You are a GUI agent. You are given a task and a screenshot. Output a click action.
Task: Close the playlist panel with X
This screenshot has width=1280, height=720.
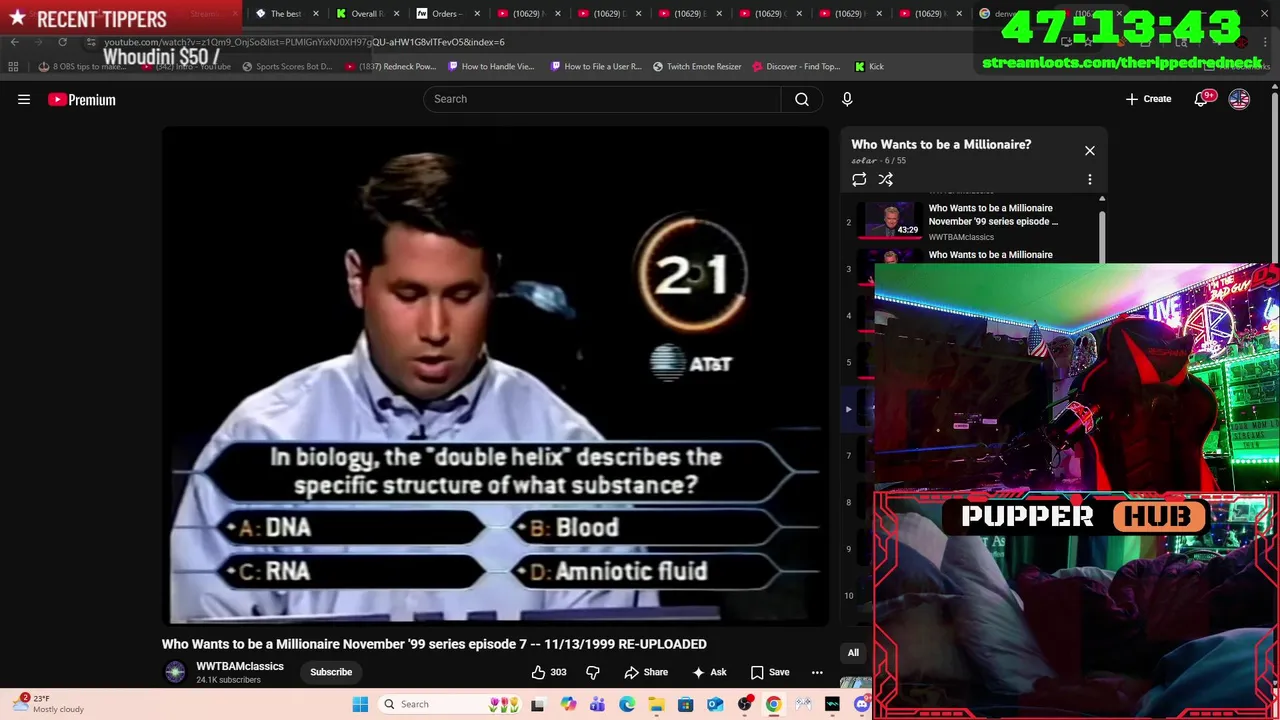coord(1090,151)
